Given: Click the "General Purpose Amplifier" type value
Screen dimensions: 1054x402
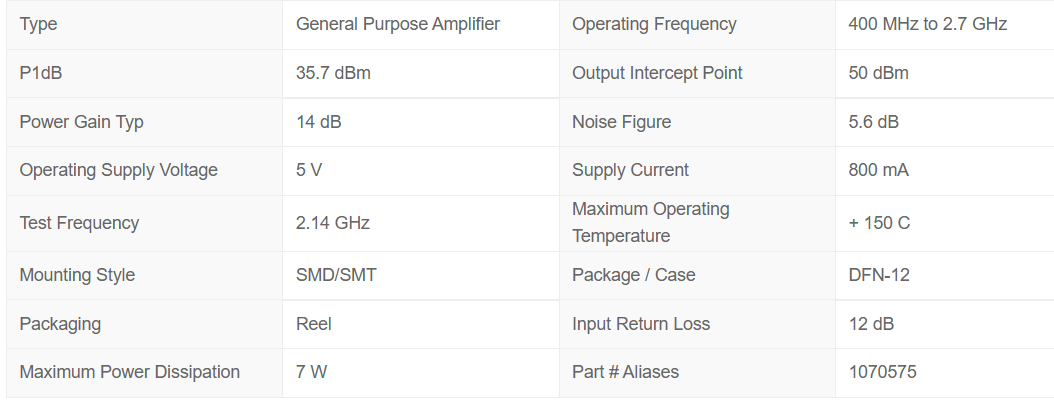Looking at the screenshot, I should point(397,24).
